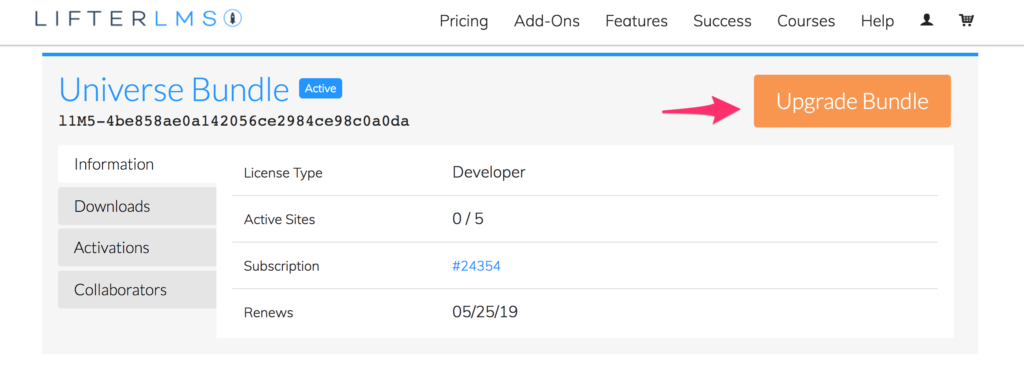1024x370 pixels.
Task: Open the Help menu item
Action: click(x=877, y=21)
